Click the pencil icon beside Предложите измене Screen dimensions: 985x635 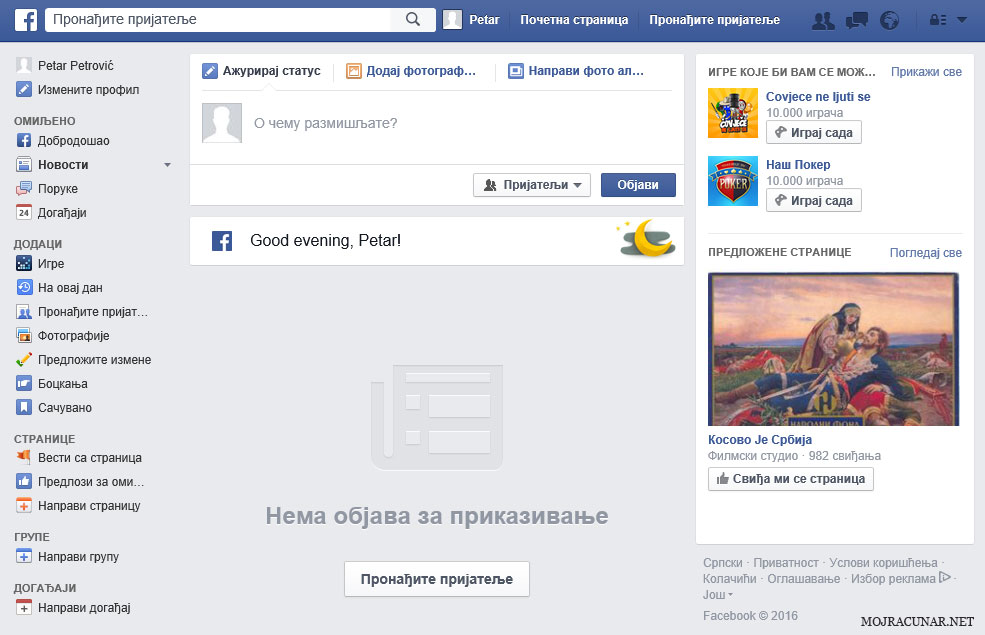coord(24,359)
